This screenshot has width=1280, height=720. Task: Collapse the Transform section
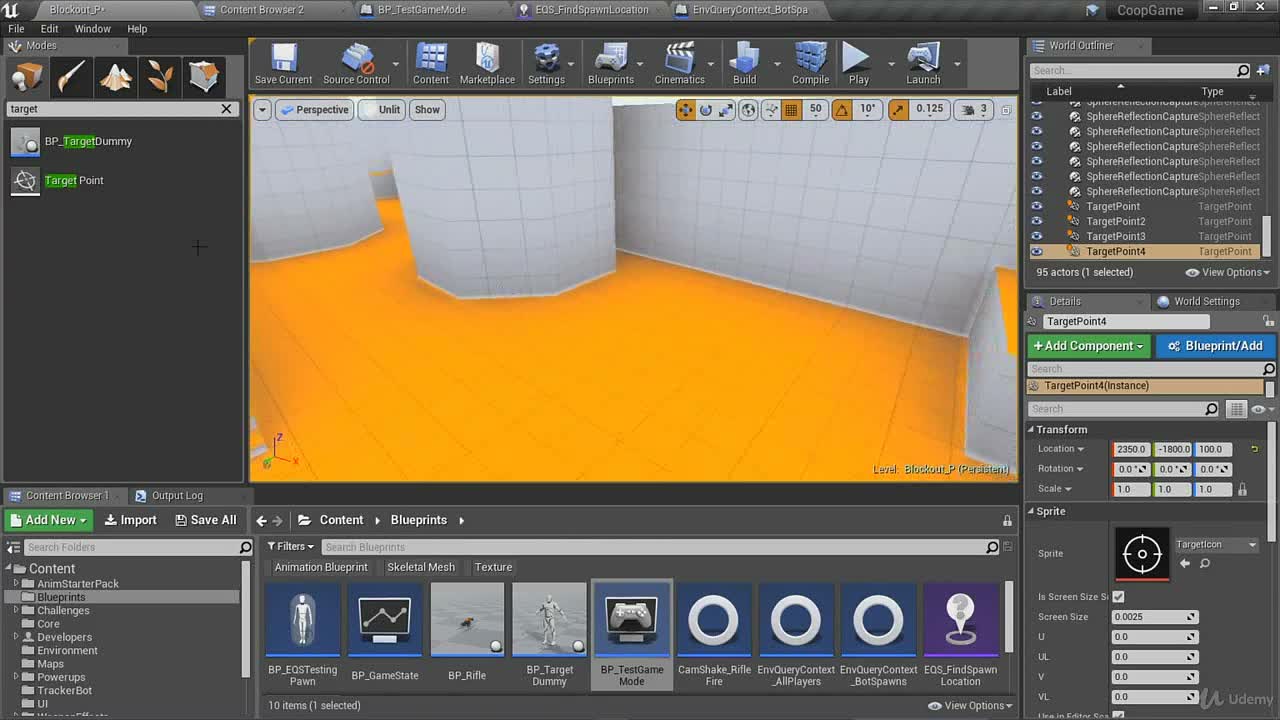[1032, 430]
